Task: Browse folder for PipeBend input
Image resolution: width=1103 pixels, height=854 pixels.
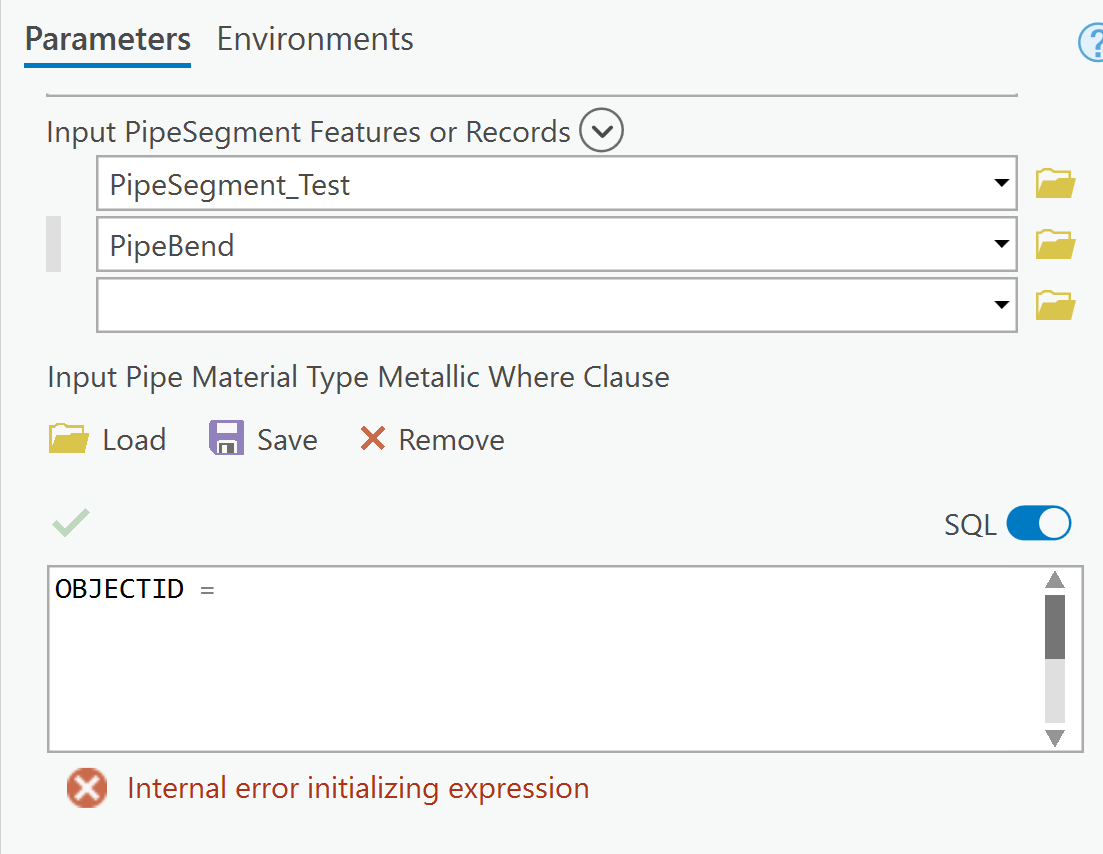Action: [x=1055, y=244]
